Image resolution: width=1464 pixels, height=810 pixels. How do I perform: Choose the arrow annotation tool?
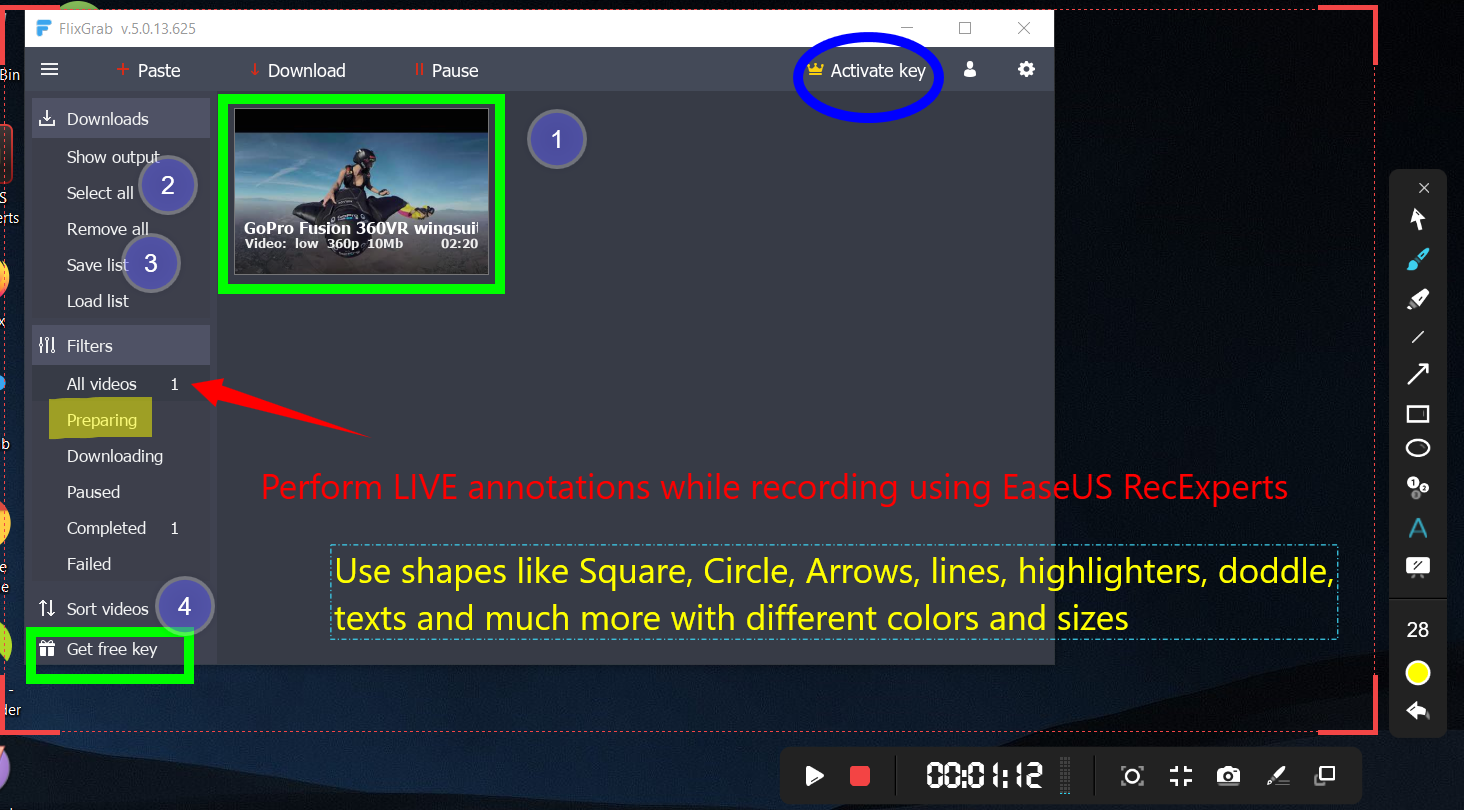coord(1417,374)
